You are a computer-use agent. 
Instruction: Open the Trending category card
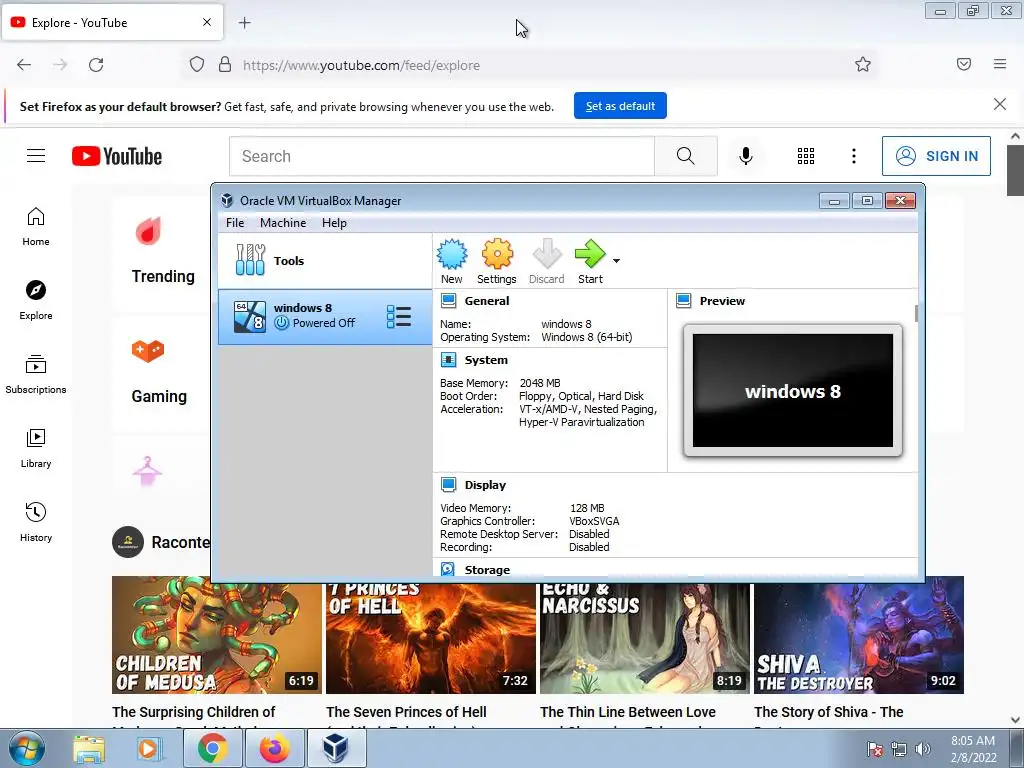point(163,253)
